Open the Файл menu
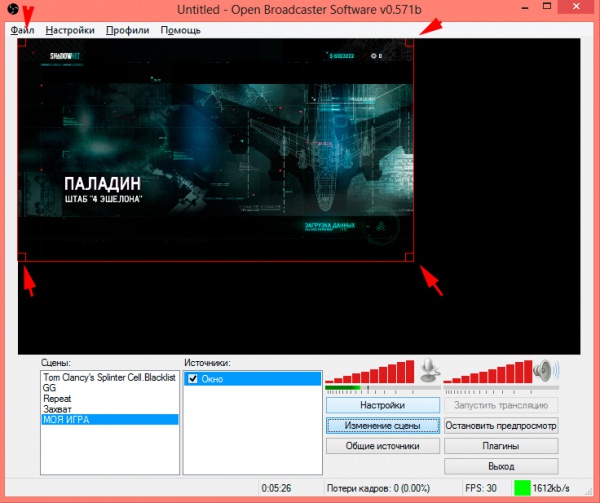This screenshot has height=503, width=600. (22, 30)
